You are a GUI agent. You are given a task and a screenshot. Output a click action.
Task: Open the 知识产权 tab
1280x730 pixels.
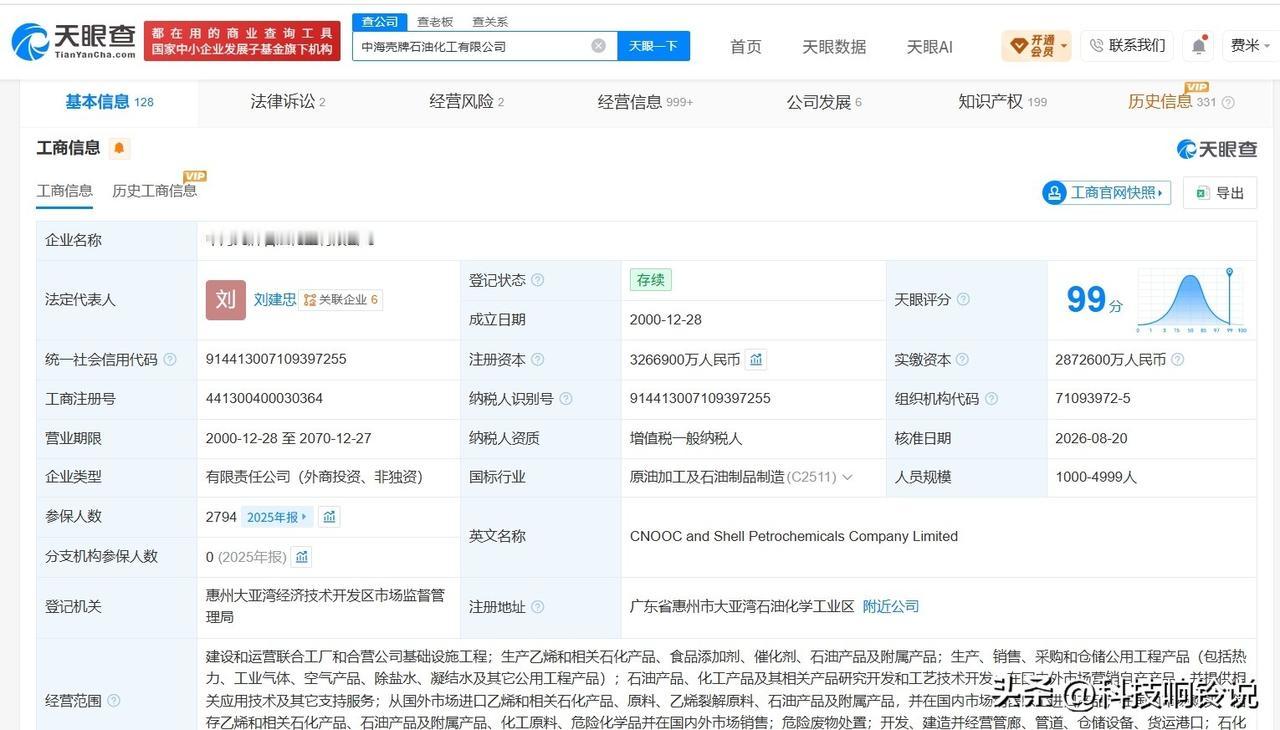(x=1003, y=102)
